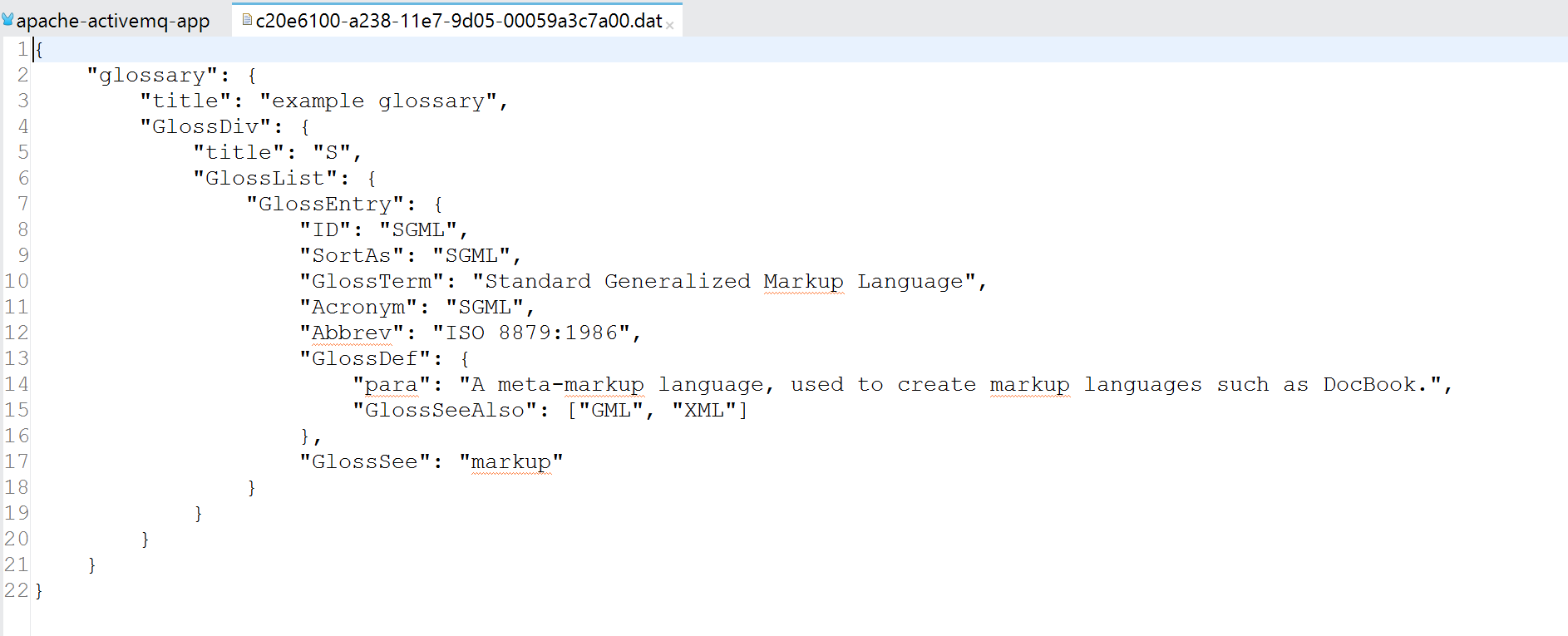Put the cursor on the "GlossList" key
1568x636 pixels.
[265, 179]
